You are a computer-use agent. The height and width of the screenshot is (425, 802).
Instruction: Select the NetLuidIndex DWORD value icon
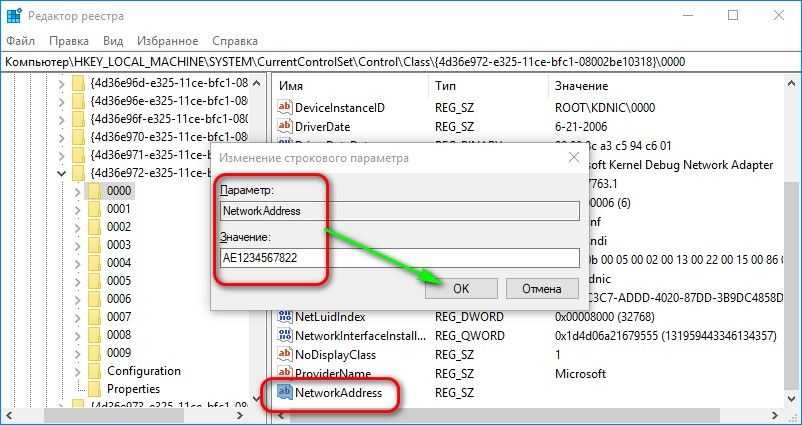click(284, 317)
